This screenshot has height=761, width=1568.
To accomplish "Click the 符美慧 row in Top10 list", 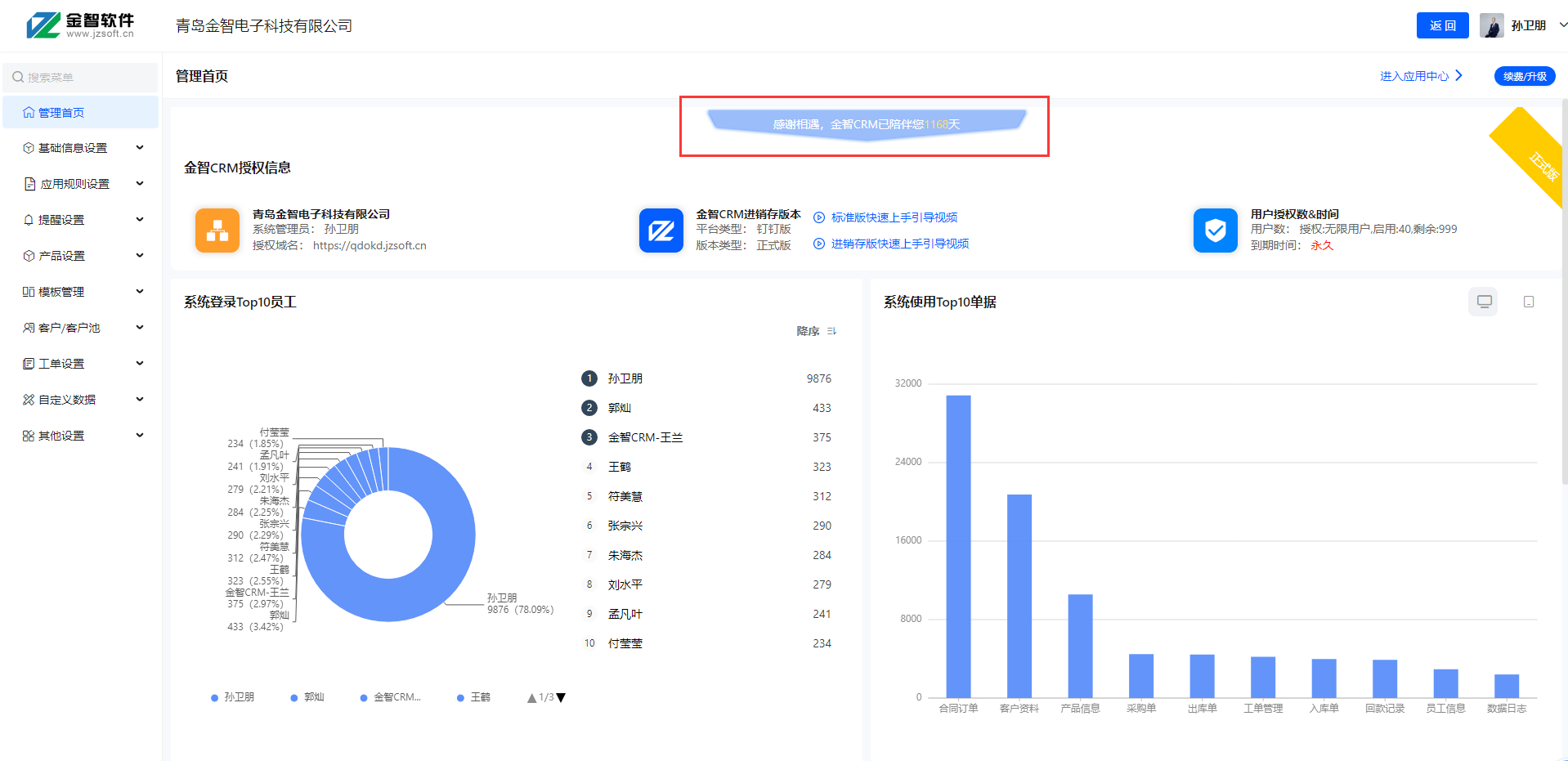I will [706, 496].
